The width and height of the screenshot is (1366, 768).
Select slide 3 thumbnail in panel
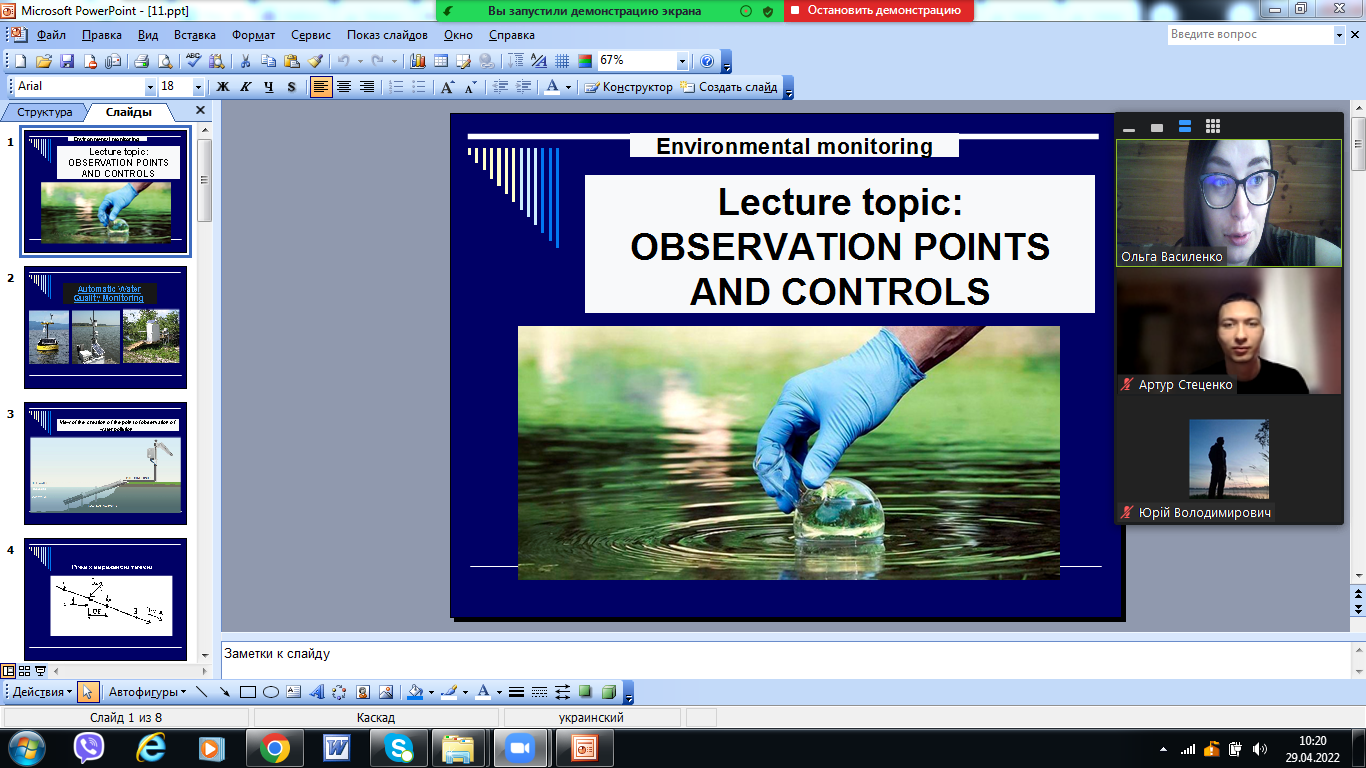click(105, 464)
